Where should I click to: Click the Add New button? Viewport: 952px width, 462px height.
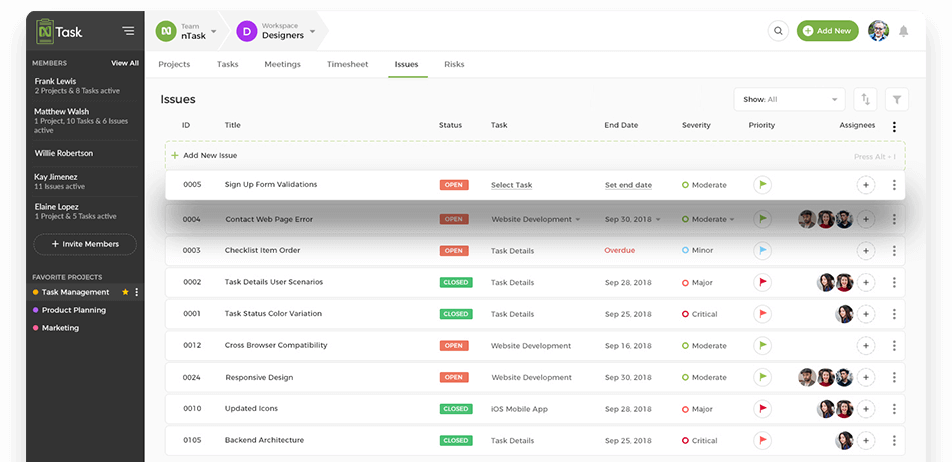[x=827, y=31]
